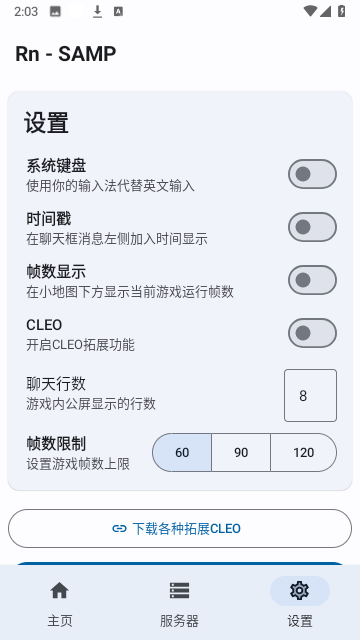Image resolution: width=360 pixels, height=640 pixels.
Task: Toggle the 帧数显示 switch
Action: (x=312, y=280)
